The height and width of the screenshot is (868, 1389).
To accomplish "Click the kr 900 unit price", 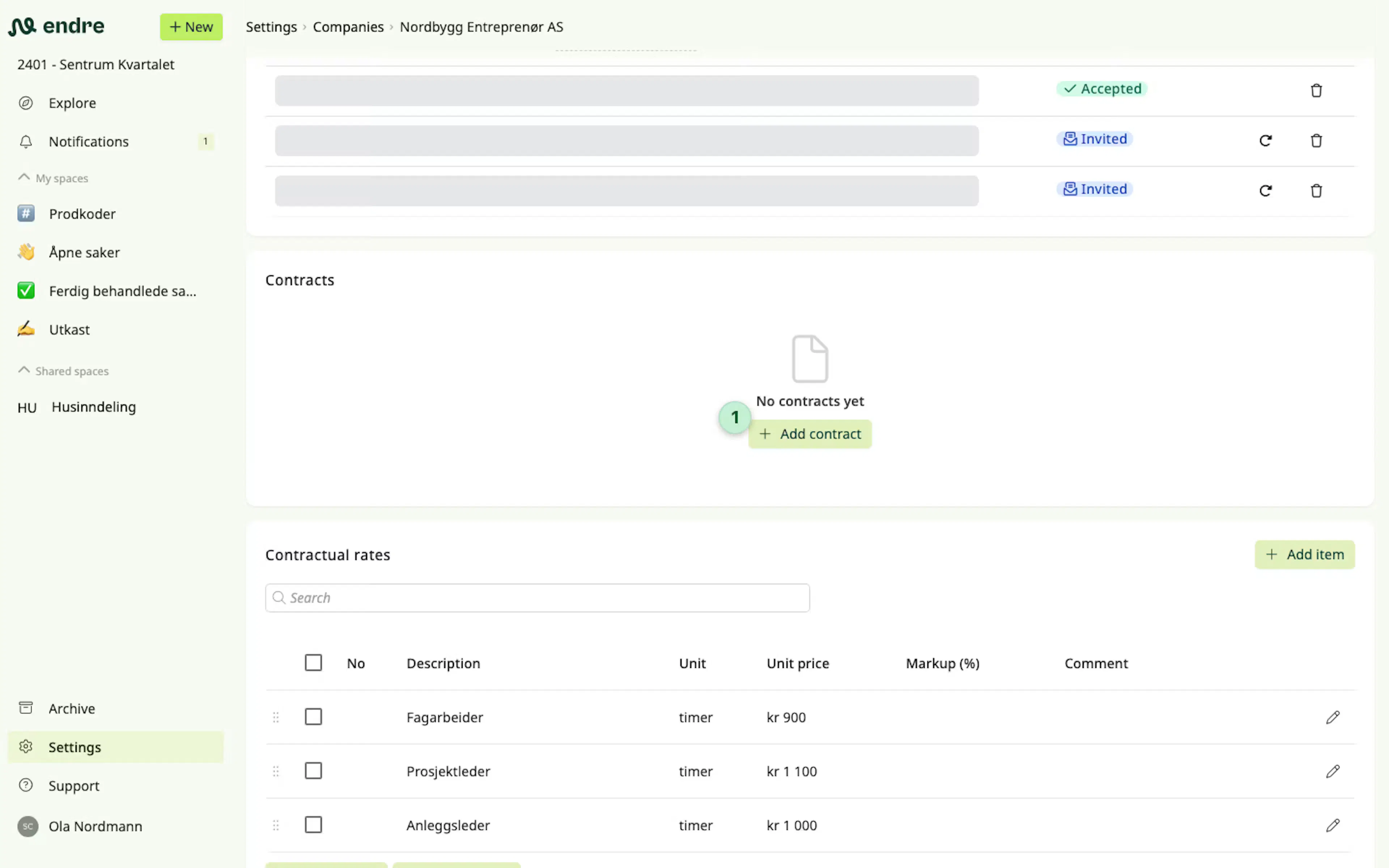I will pos(786,718).
